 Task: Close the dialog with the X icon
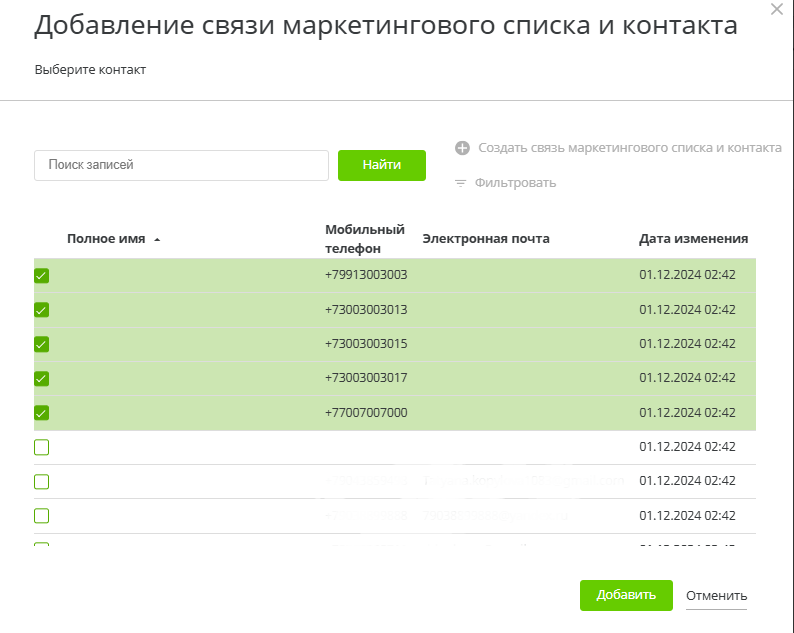(777, 9)
